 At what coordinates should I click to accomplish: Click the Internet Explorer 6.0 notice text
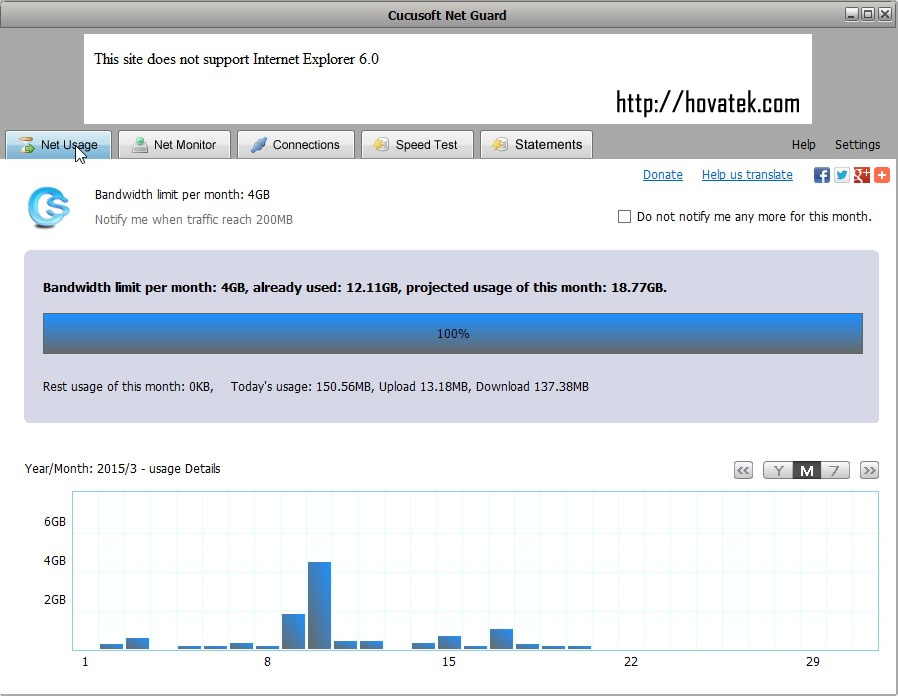(237, 59)
